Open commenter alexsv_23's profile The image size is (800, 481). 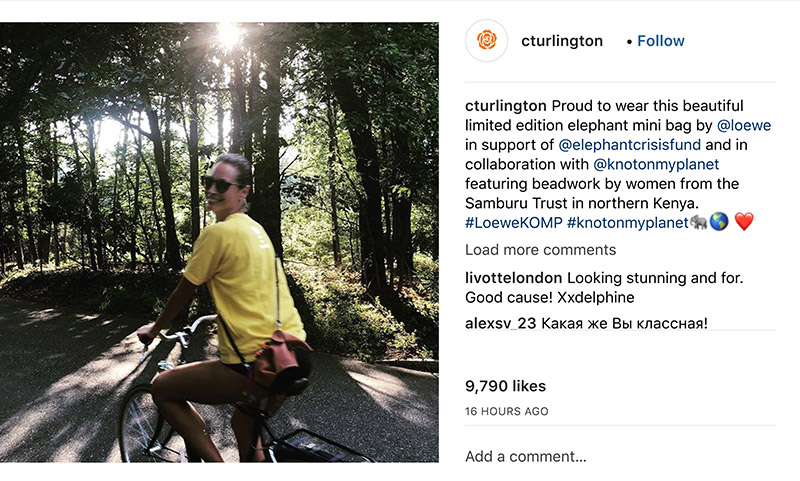pos(505,324)
